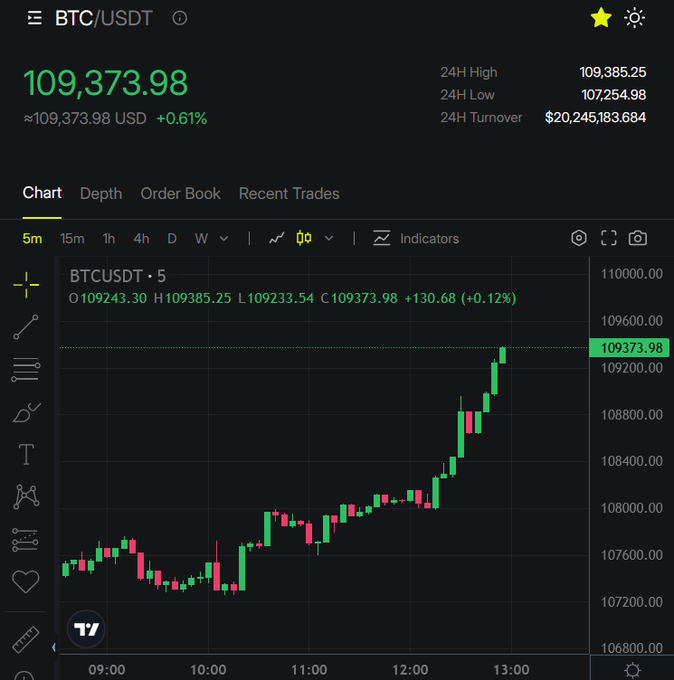Switch to the W weekly interval

click(x=201, y=239)
